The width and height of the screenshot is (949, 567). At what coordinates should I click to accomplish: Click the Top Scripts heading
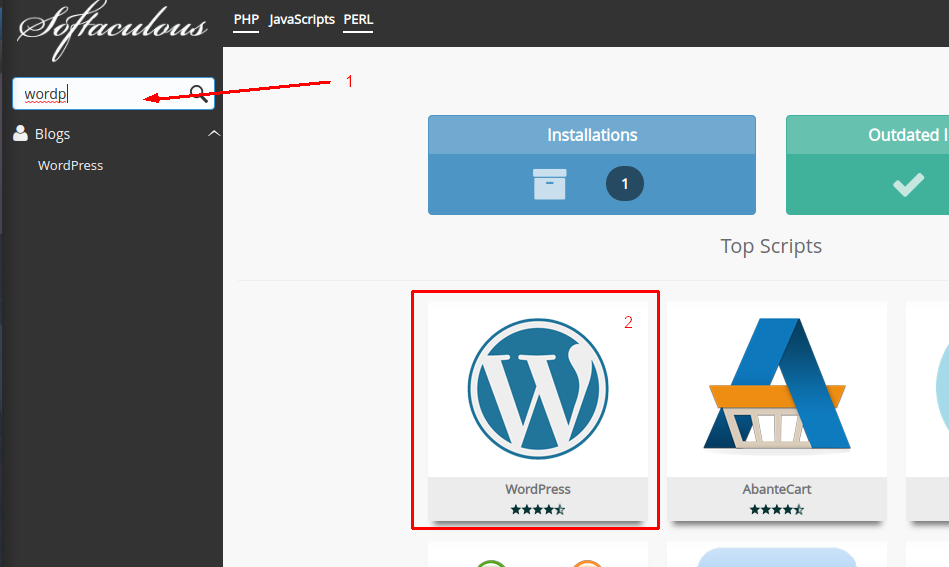point(771,246)
